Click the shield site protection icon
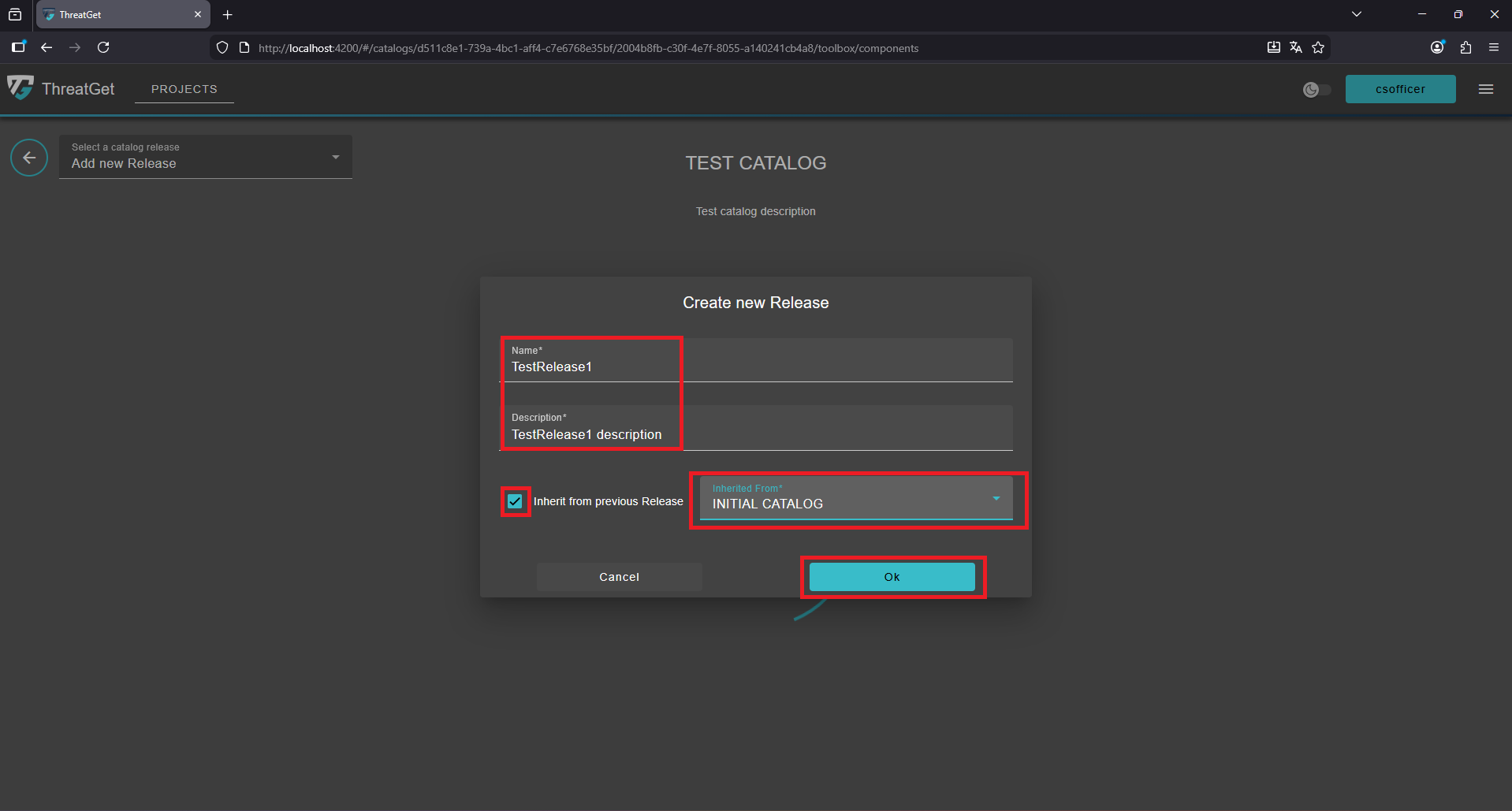 222,48
